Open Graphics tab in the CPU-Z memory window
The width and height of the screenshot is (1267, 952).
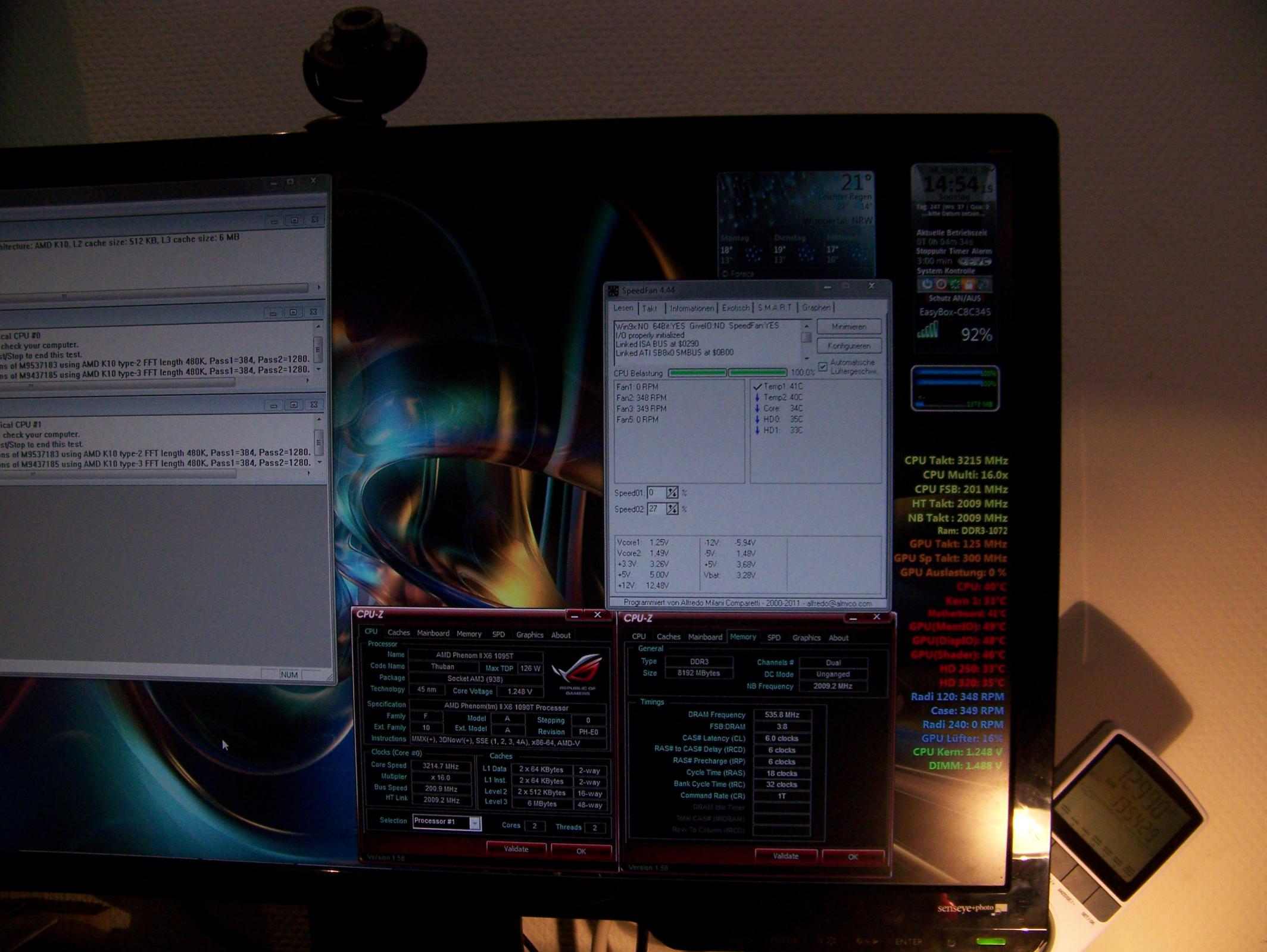tap(806, 638)
